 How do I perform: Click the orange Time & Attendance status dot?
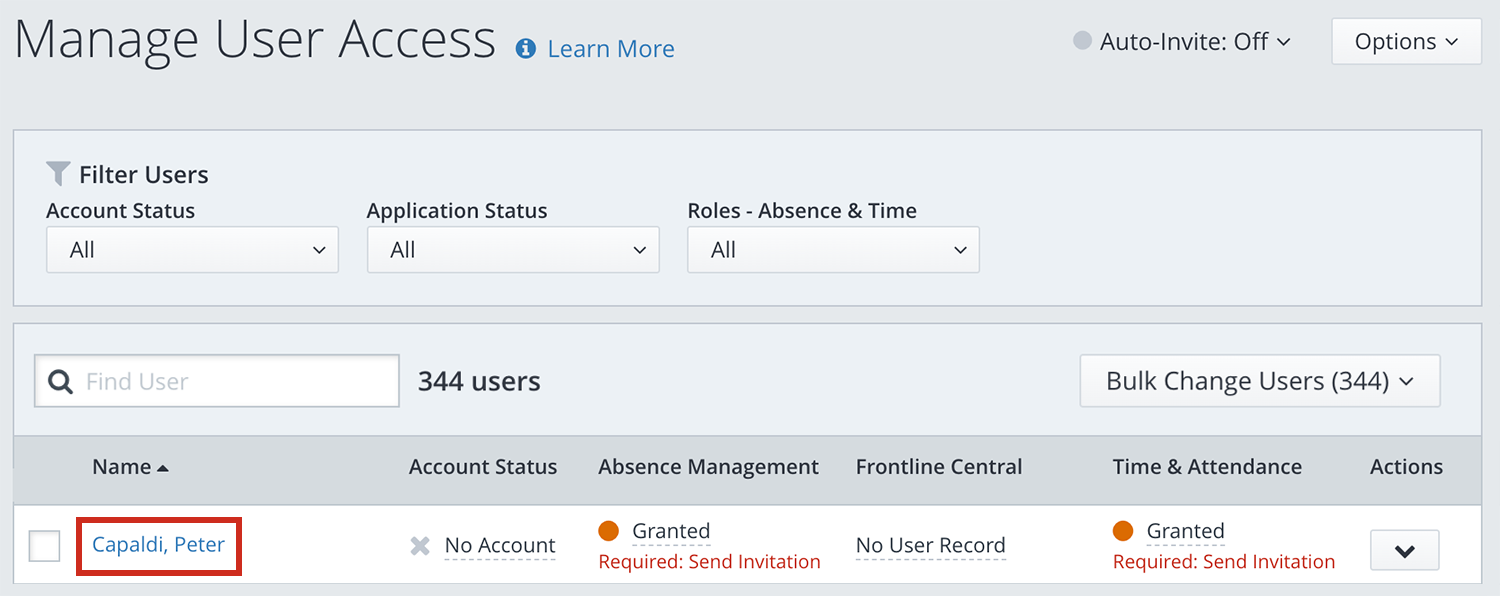click(1123, 531)
